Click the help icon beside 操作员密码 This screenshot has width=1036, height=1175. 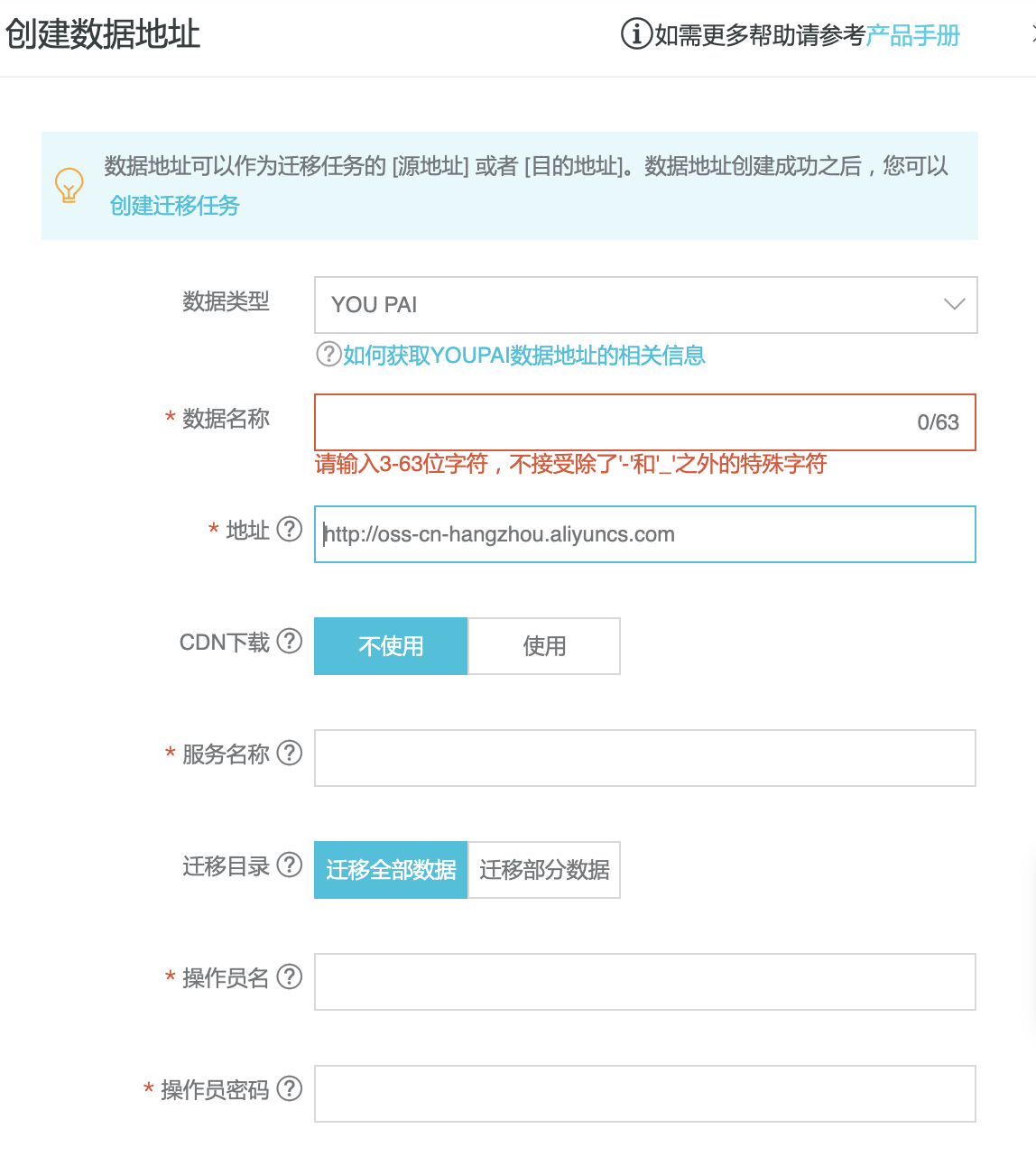290,1089
